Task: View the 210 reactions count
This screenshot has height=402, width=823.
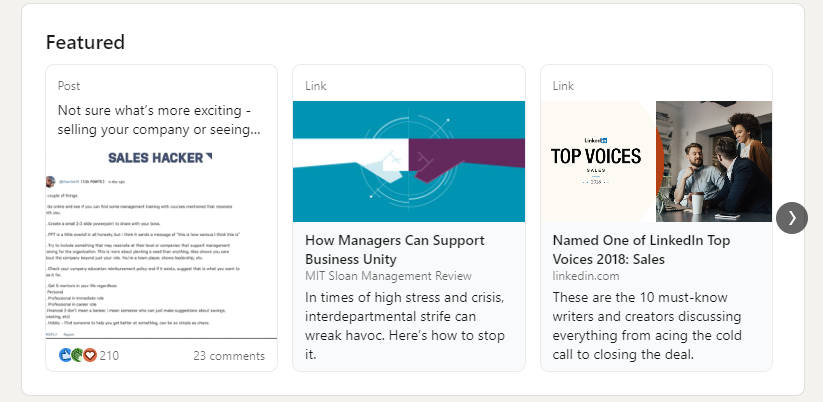Action: pos(109,355)
